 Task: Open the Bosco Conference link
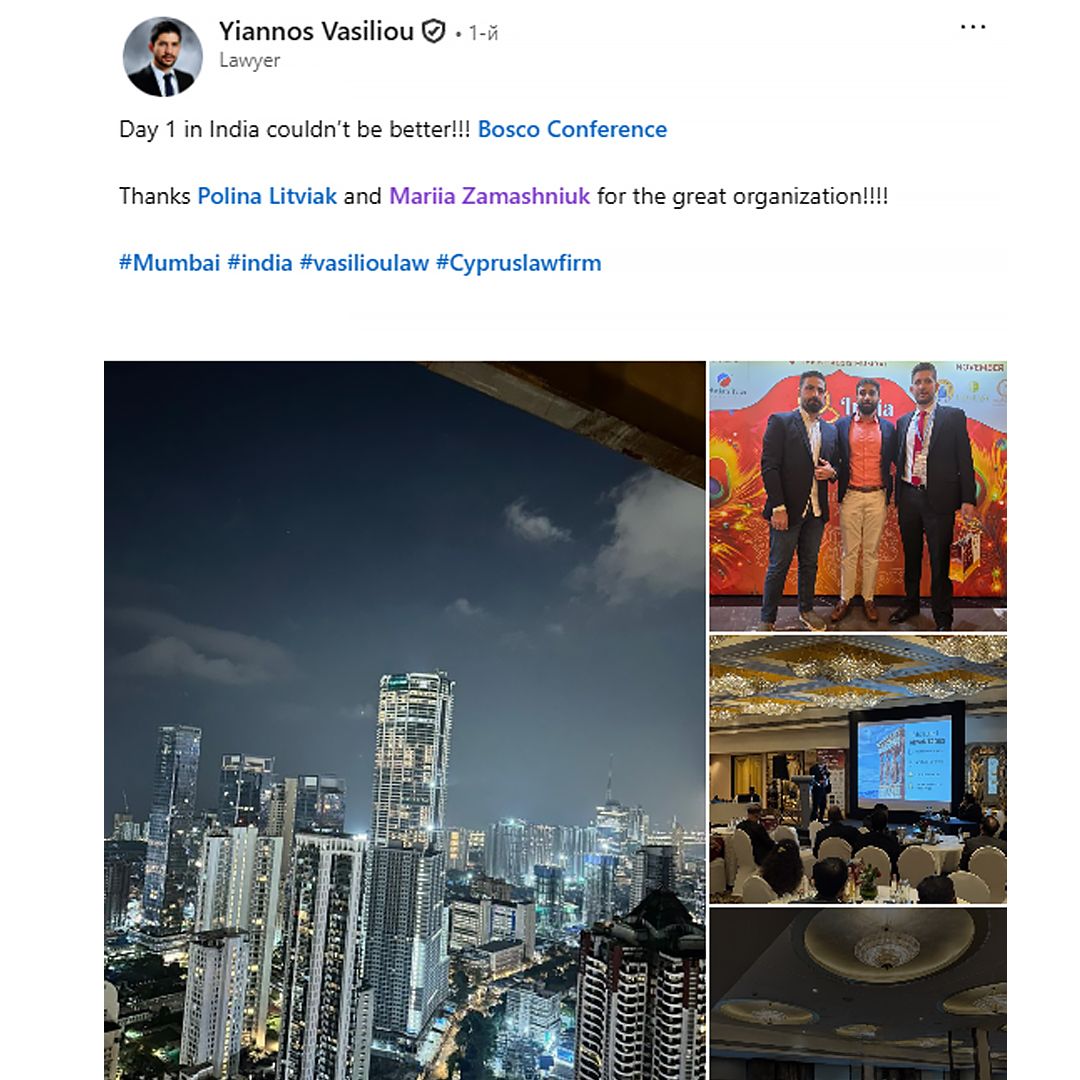[x=572, y=129]
